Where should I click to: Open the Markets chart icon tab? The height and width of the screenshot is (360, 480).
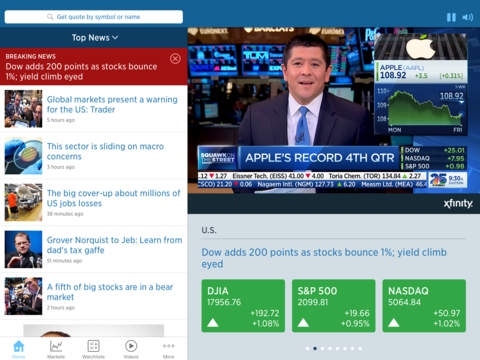[x=56, y=349]
